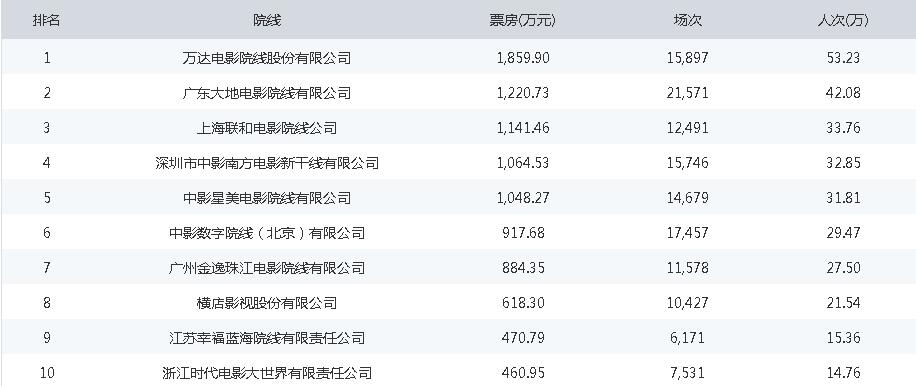This screenshot has height=386, width=916.
Task: Click box office value 1,859.90
Action: (x=523, y=58)
